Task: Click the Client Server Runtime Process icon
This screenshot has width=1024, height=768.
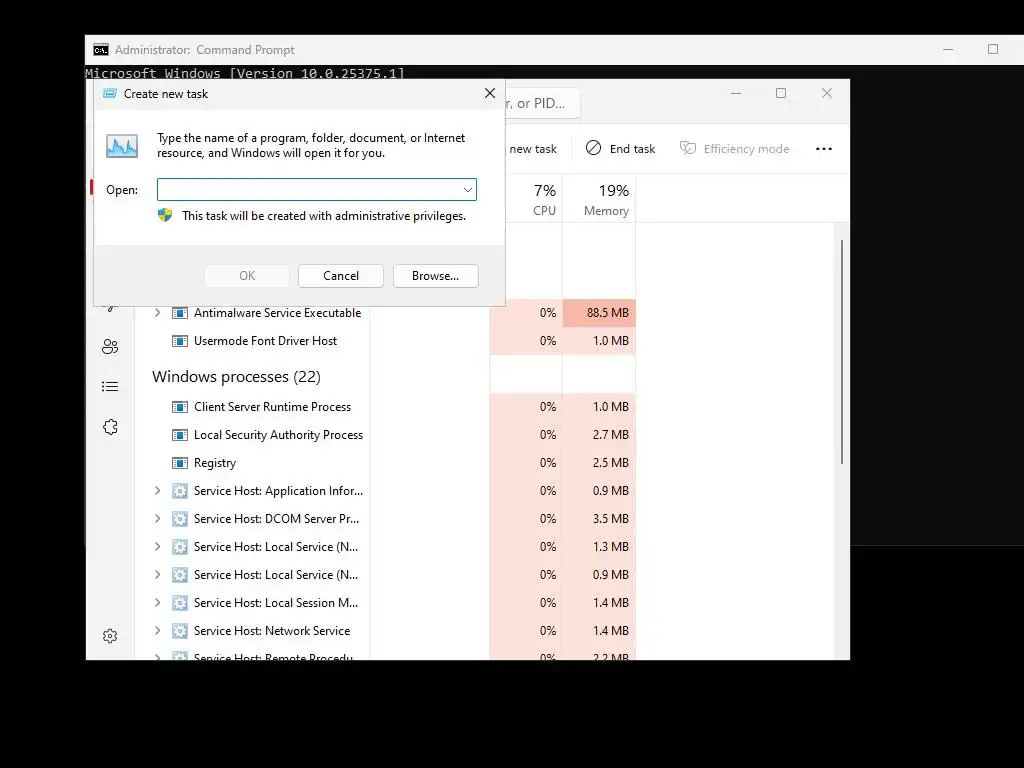Action: [x=180, y=407]
